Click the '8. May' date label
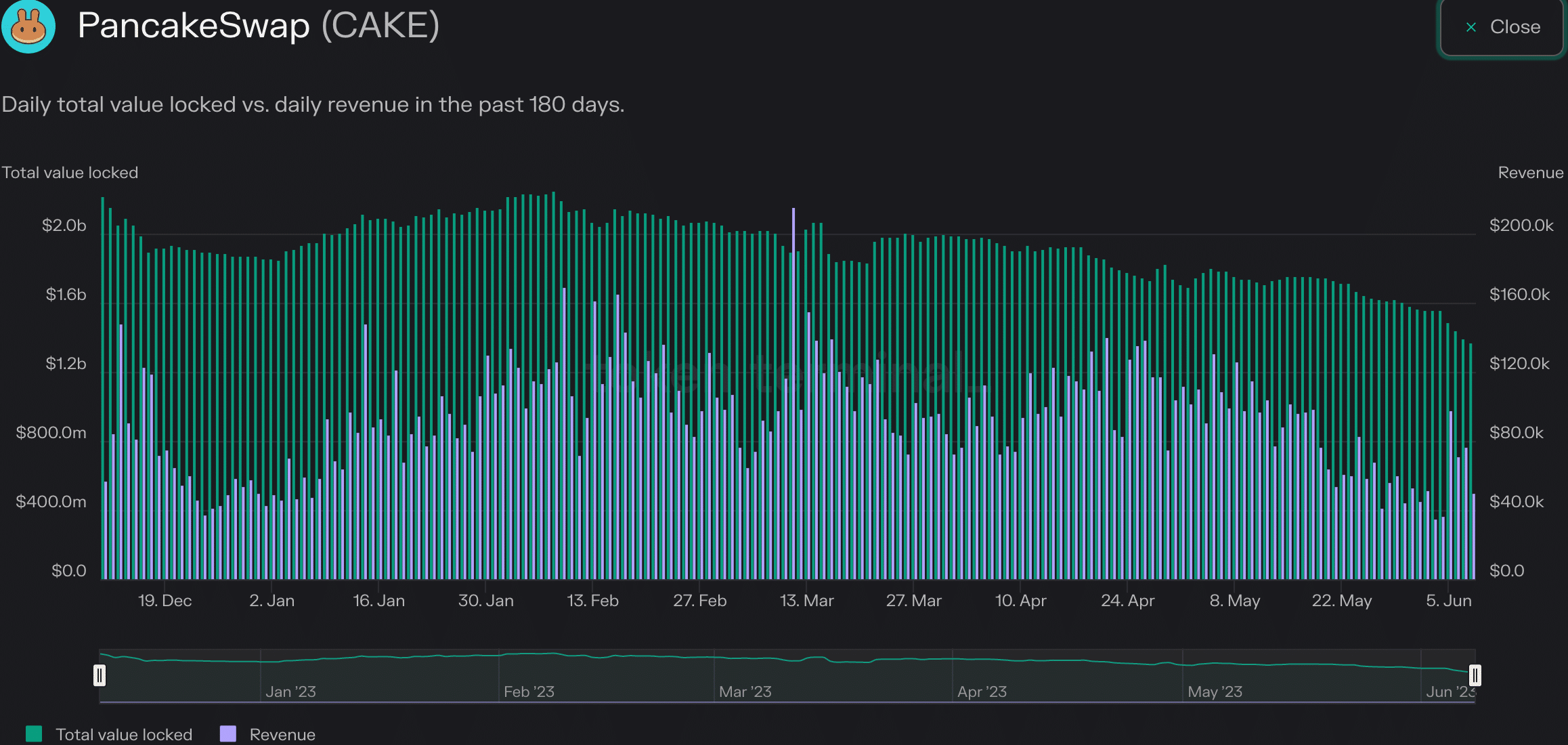The width and height of the screenshot is (1568, 745). point(1234,601)
